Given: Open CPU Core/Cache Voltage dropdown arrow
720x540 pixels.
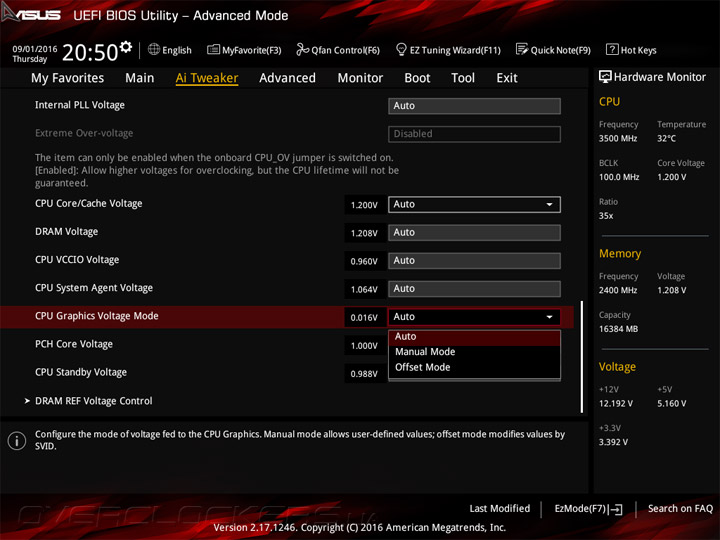Looking at the screenshot, I should click(x=549, y=204).
